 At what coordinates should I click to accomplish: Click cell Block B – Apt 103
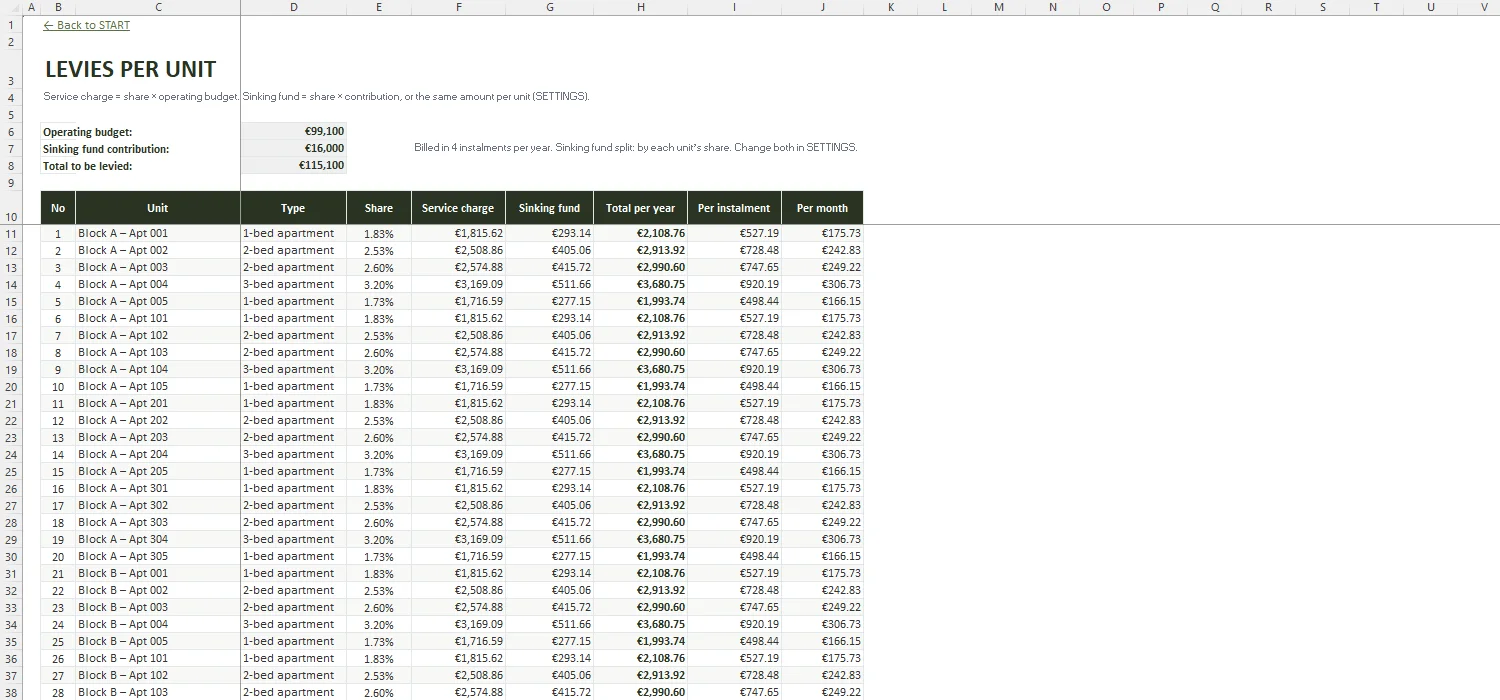tap(158, 692)
